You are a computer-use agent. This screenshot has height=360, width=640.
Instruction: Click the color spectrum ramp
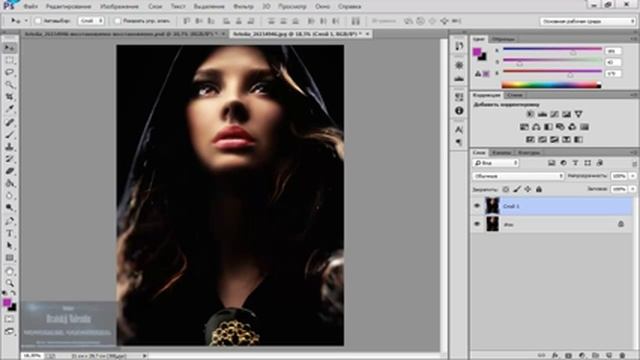(x=551, y=85)
